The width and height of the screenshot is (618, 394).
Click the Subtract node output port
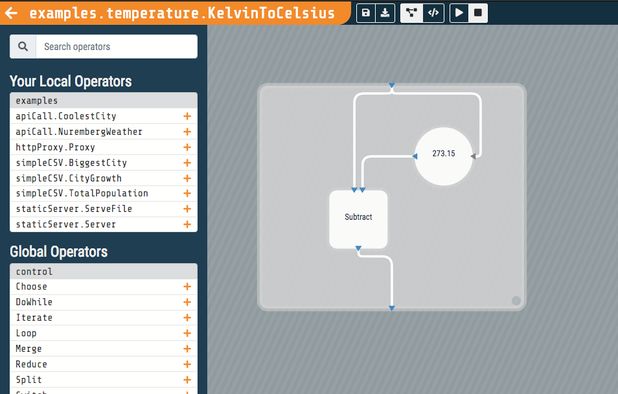[358, 249]
